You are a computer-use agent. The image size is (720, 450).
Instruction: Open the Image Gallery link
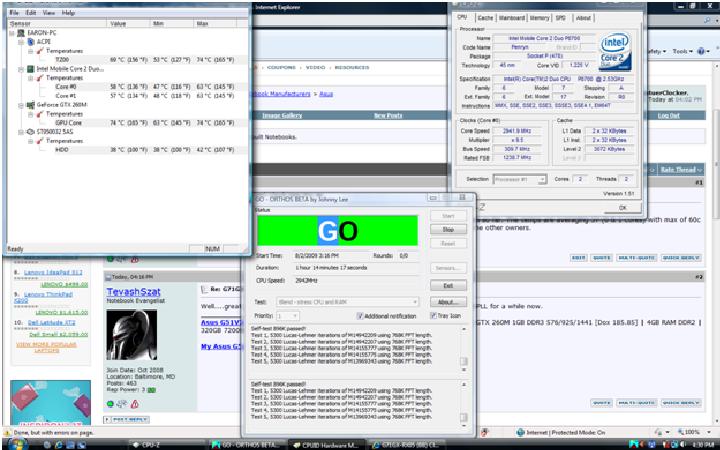tap(282, 115)
